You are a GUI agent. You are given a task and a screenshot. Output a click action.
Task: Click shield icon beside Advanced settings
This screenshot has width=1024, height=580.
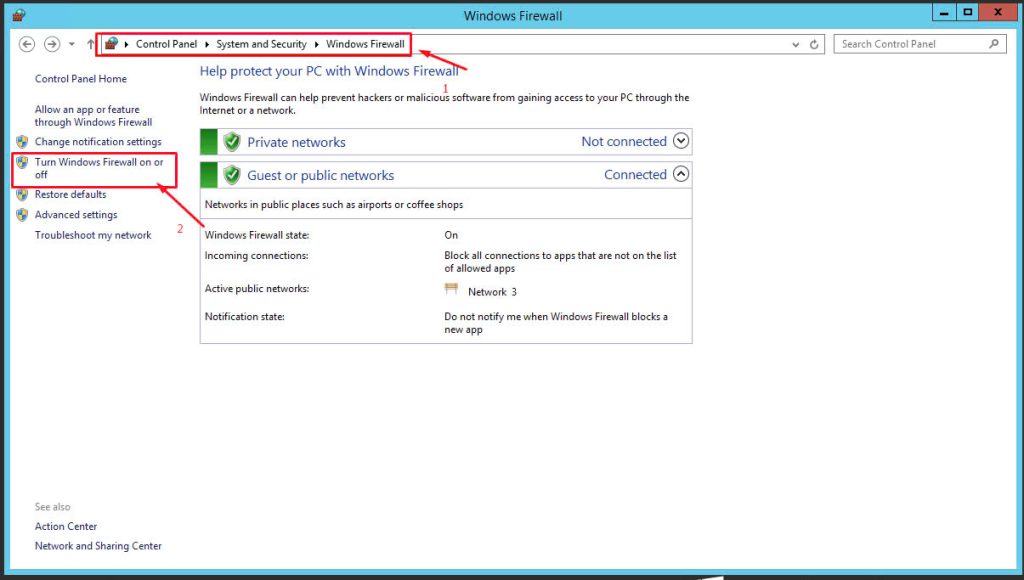click(x=22, y=214)
